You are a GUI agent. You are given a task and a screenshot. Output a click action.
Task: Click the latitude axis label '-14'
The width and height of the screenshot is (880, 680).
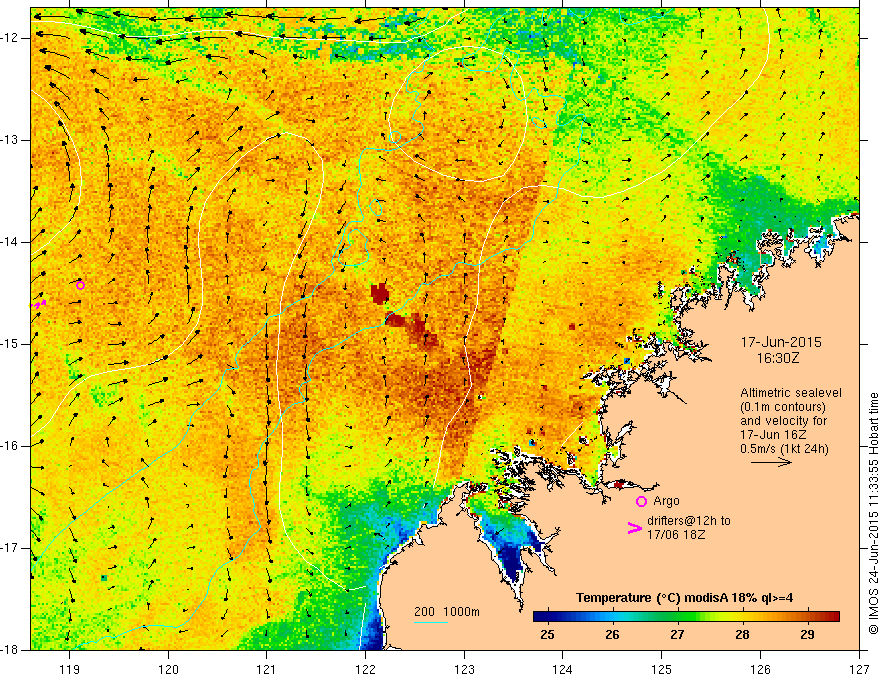point(11,242)
